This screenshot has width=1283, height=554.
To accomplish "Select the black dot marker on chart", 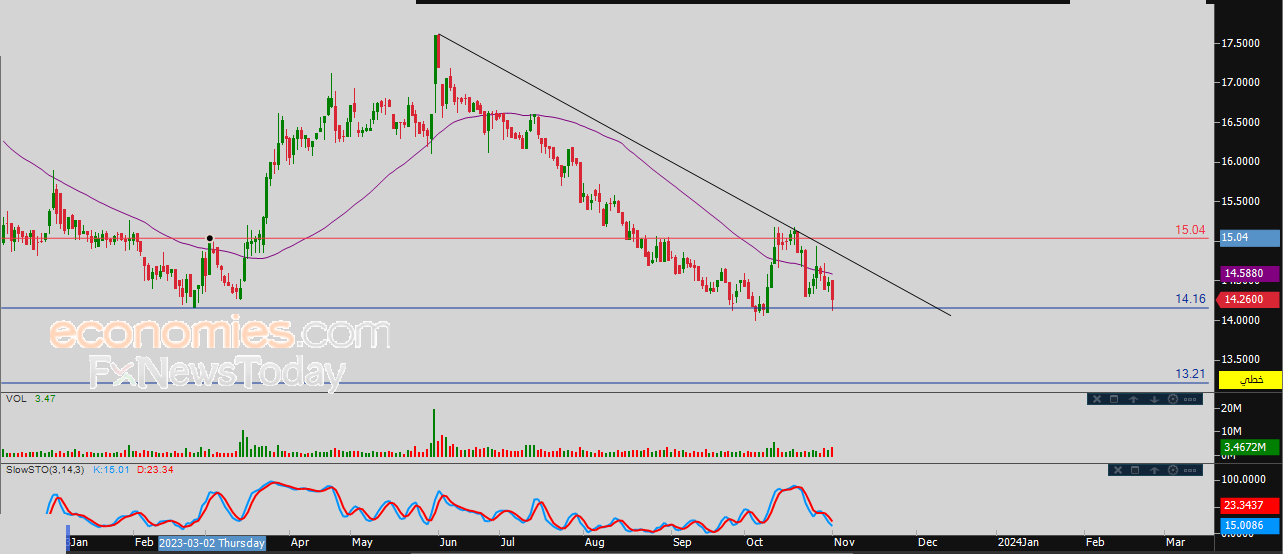I will point(210,238).
